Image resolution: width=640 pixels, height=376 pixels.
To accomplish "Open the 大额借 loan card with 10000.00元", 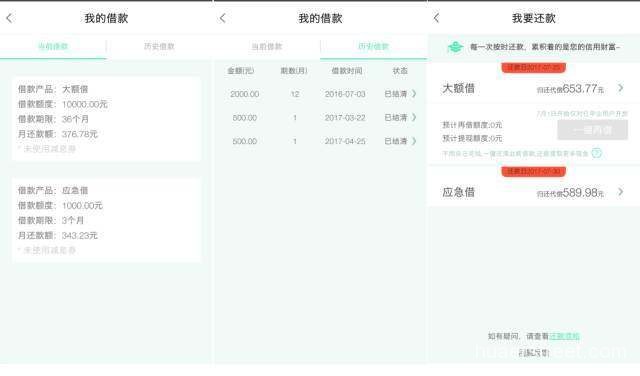I will coord(106,119).
